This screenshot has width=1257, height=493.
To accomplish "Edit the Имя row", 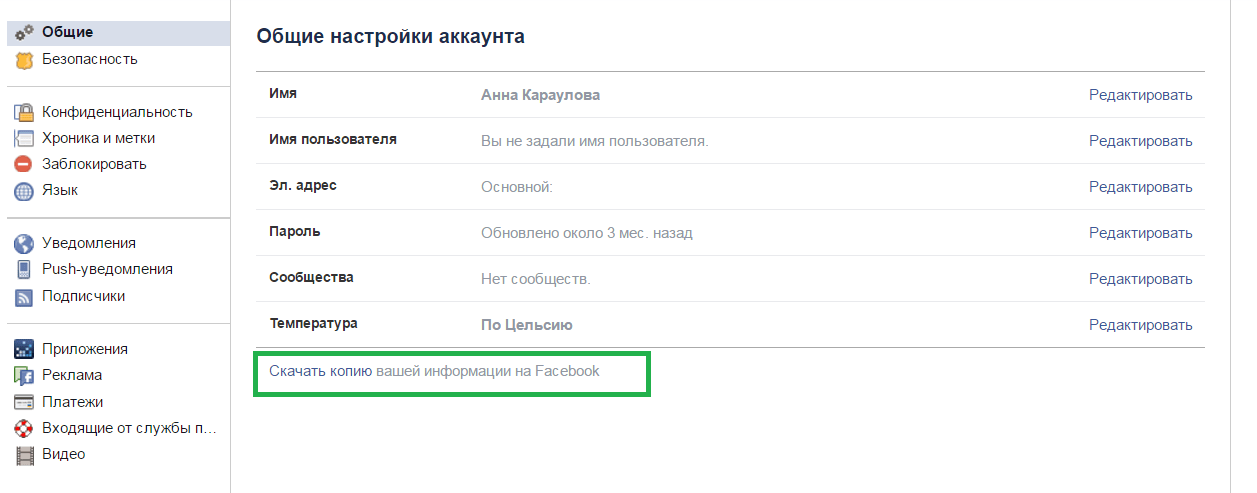I will coord(1140,95).
